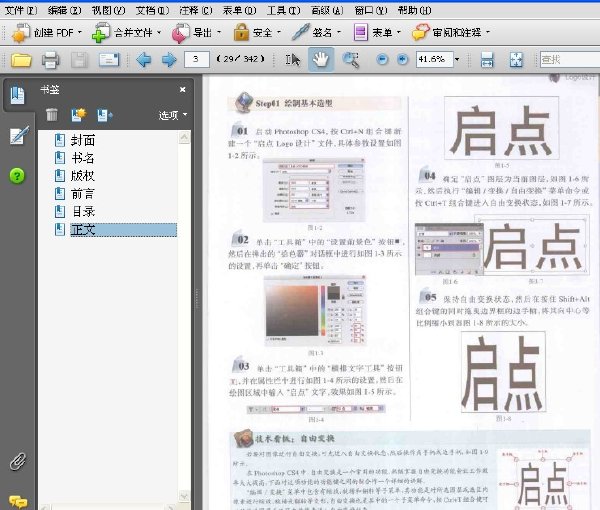This screenshot has height=510, width=600.
Task: Open the comments speech bubble panel
Action: (18, 502)
